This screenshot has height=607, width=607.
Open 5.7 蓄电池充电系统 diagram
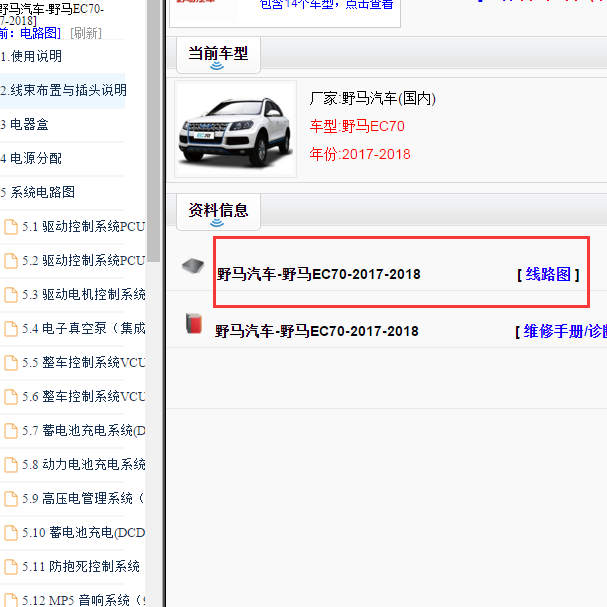pos(84,431)
